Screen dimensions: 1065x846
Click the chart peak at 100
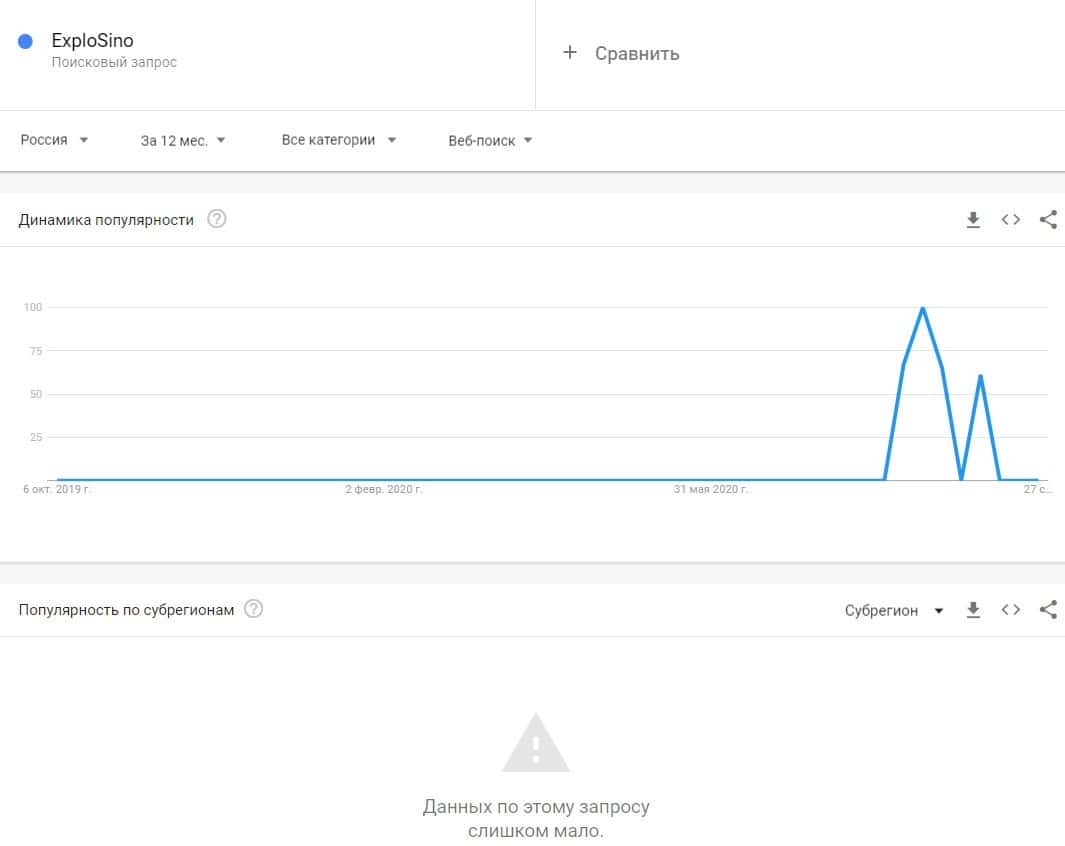click(922, 308)
